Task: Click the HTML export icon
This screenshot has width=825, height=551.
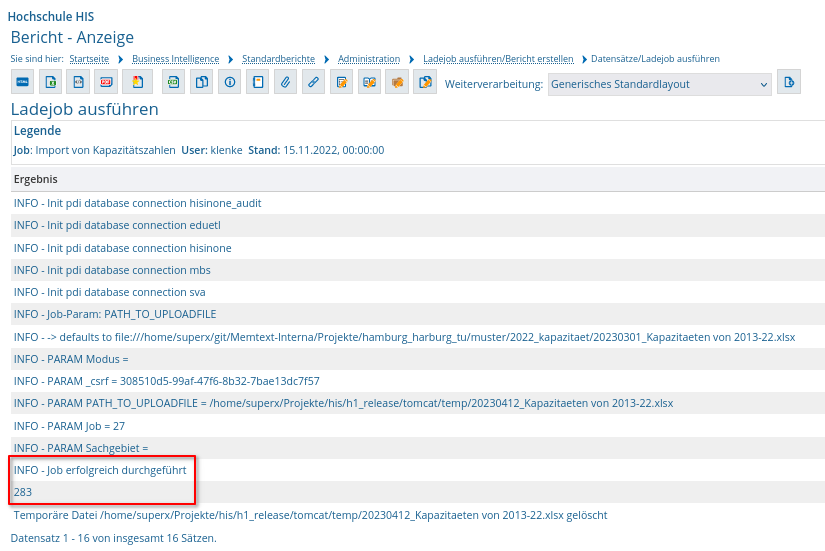Action: [x=23, y=82]
